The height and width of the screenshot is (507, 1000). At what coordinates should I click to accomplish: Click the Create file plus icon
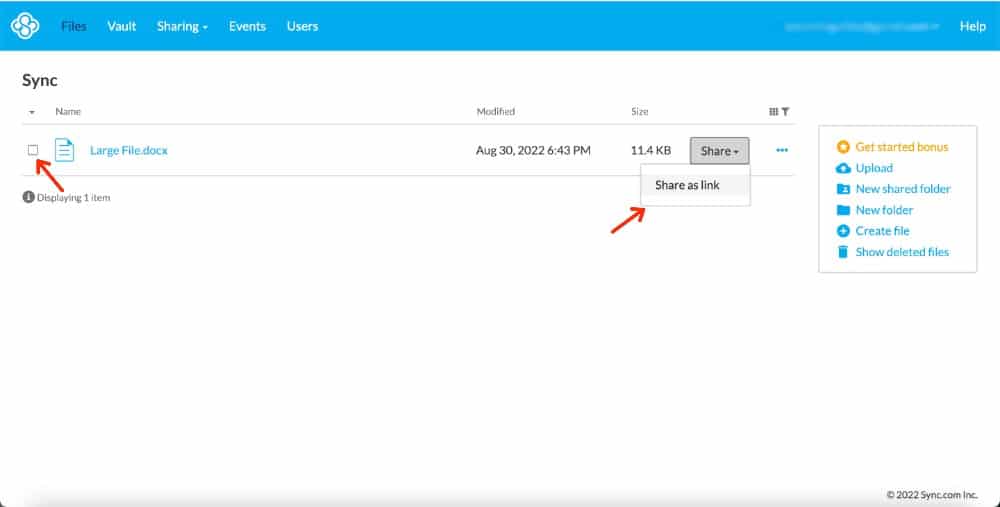pyautogui.click(x=843, y=231)
